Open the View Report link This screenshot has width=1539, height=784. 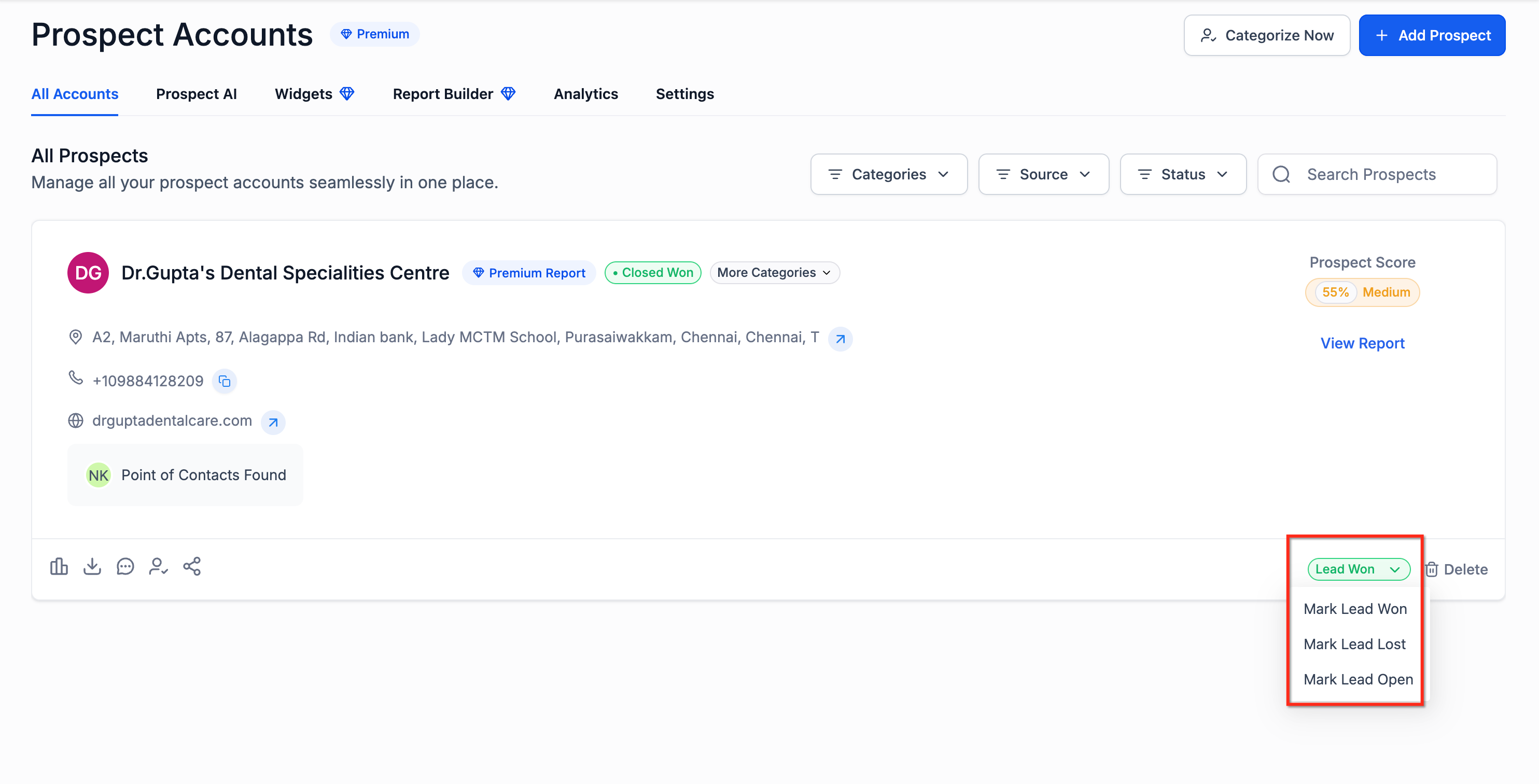tap(1362, 343)
